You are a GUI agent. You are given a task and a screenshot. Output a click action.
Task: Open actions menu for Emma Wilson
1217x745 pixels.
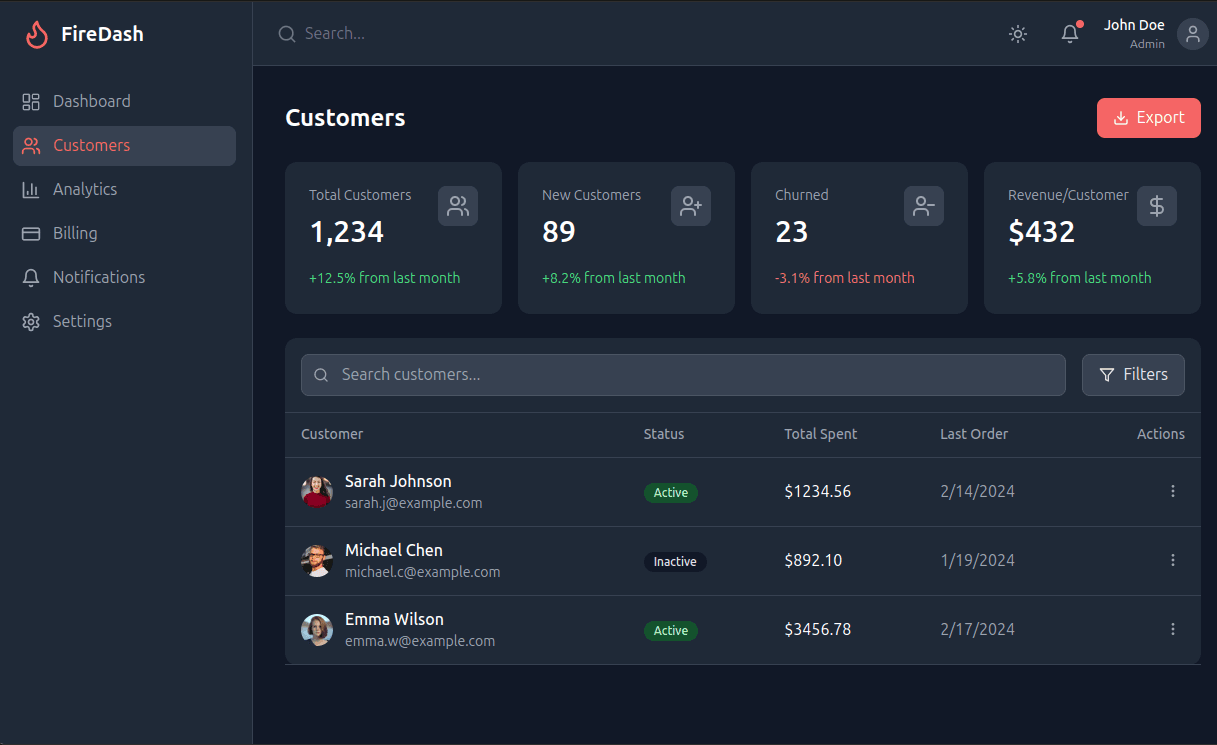[x=1173, y=629]
